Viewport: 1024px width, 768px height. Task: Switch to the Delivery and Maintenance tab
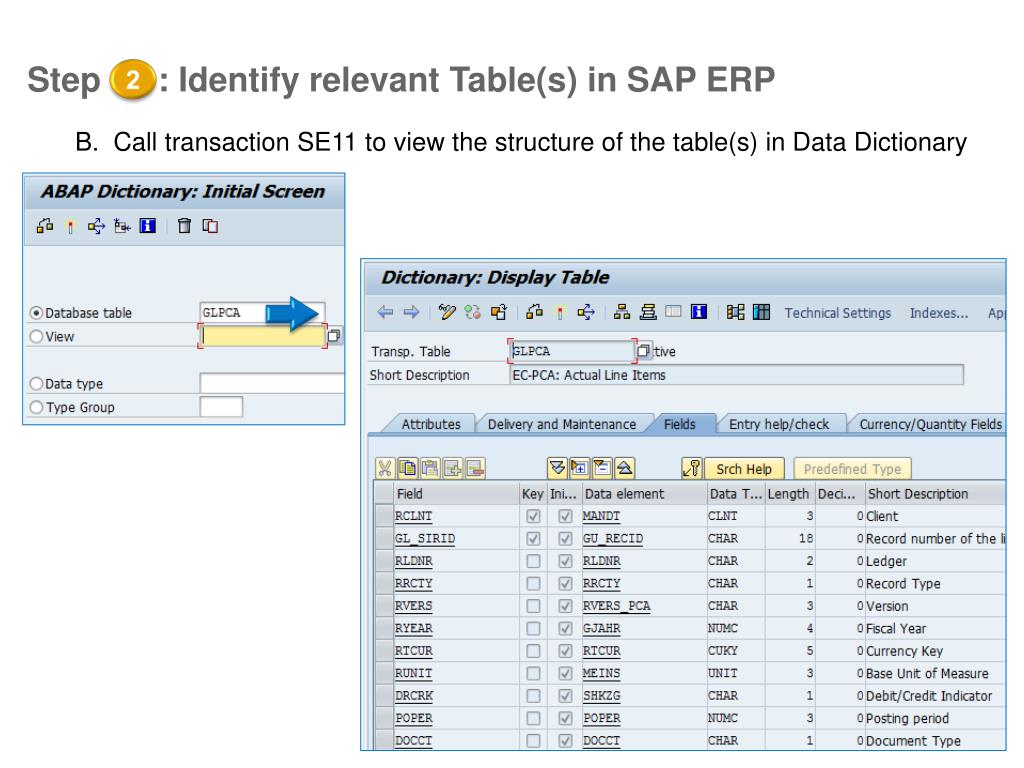coord(562,424)
